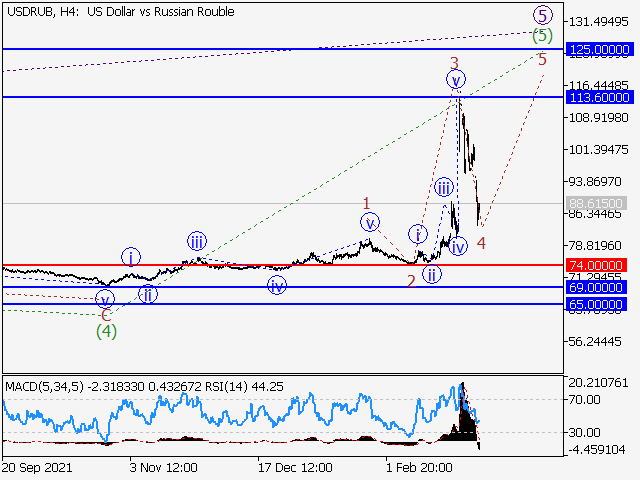Click the blue 125.00000 level tag
Image resolution: width=640 pixels, height=480 pixels.
click(x=599, y=49)
